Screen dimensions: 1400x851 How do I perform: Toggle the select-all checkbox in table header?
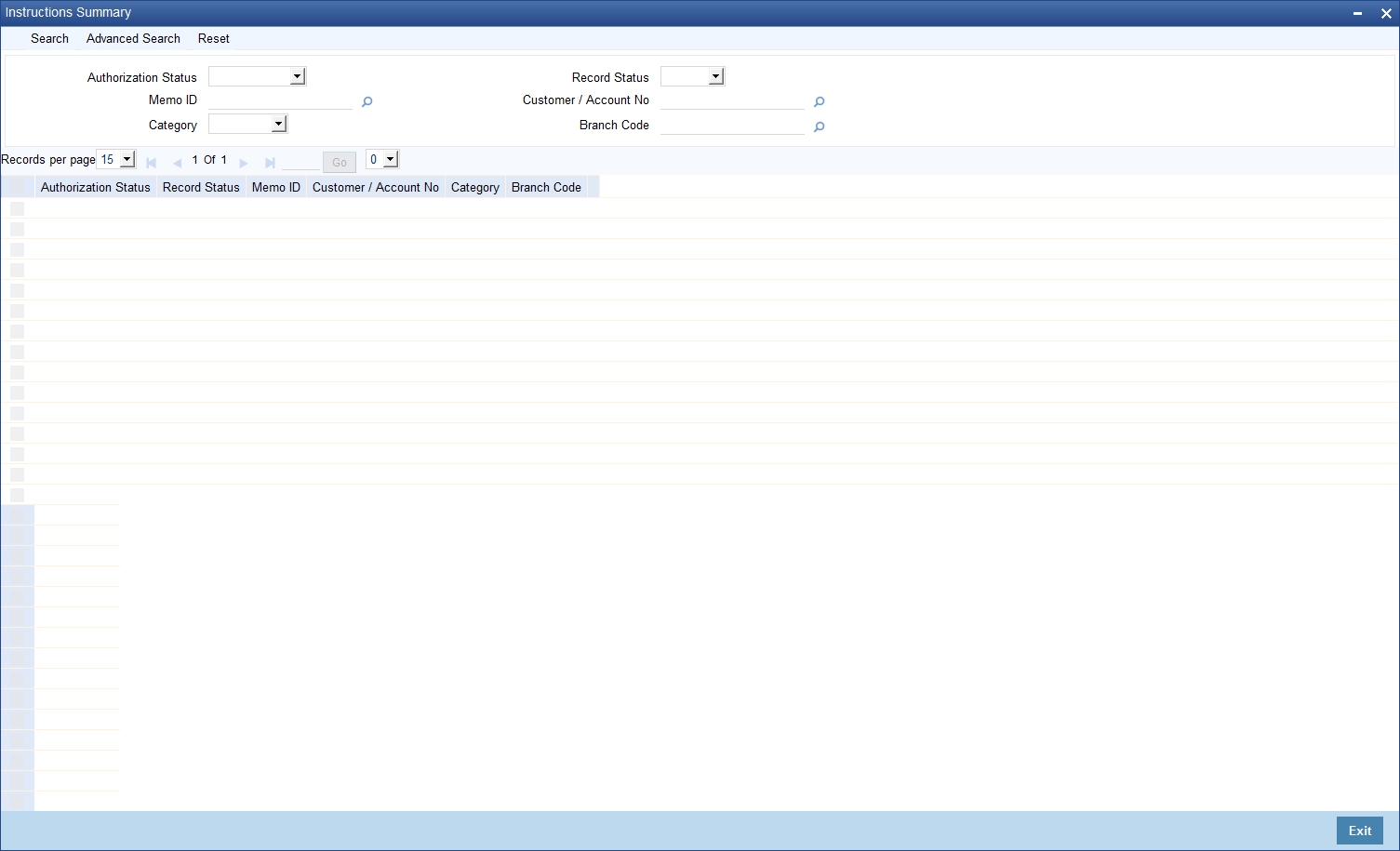(17, 187)
